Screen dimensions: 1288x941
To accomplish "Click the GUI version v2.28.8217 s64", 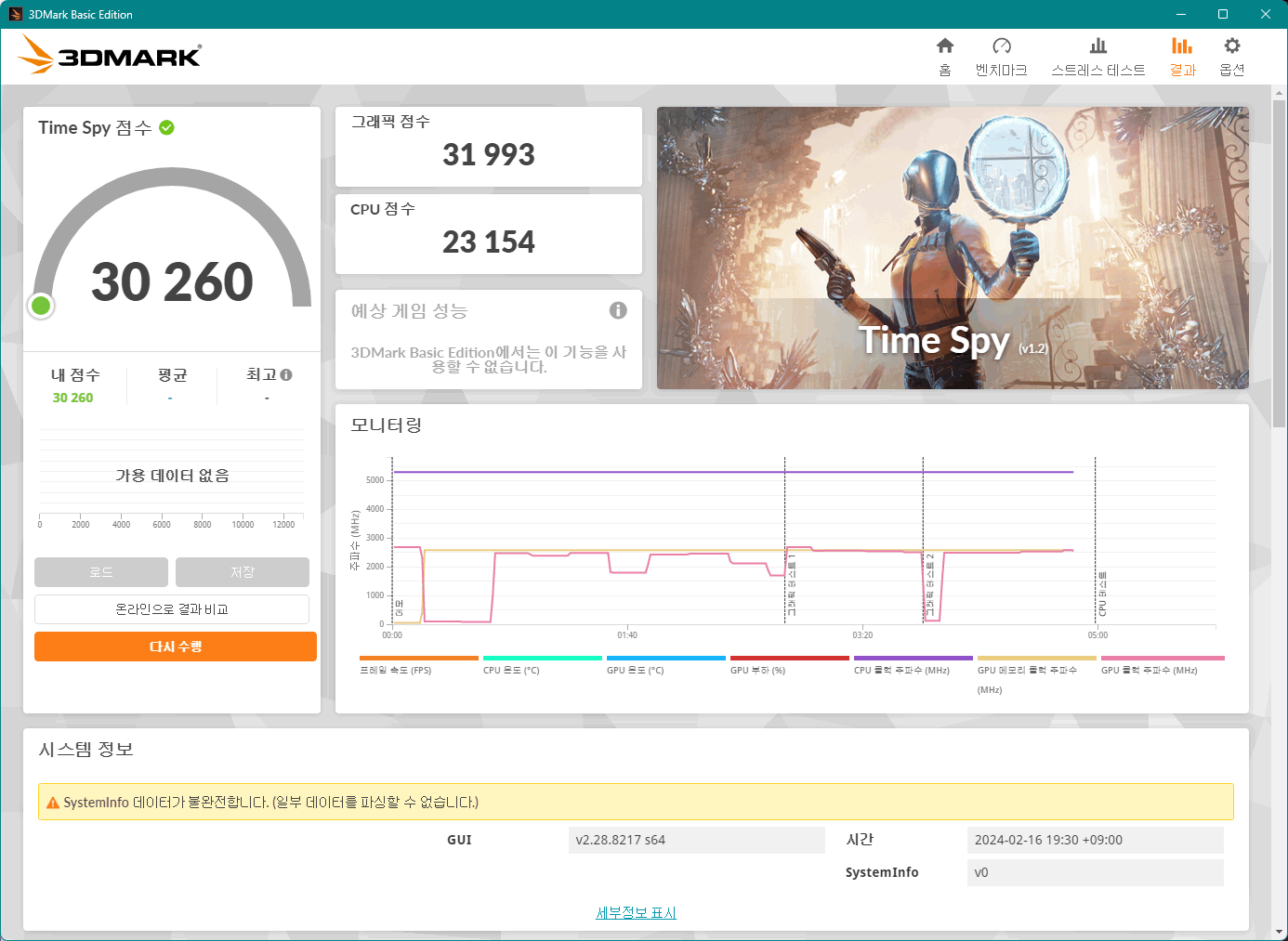I will click(x=697, y=840).
